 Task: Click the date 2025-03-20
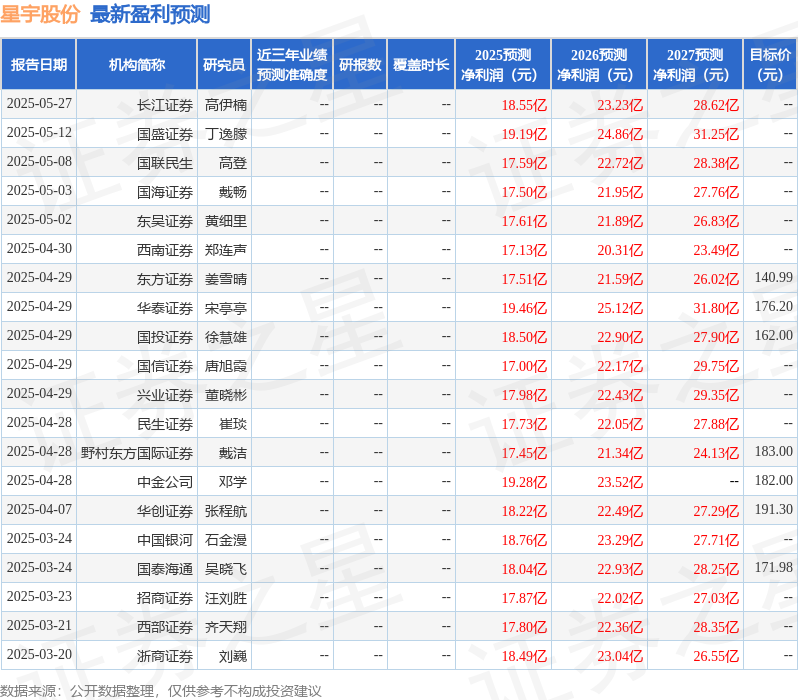(39, 655)
